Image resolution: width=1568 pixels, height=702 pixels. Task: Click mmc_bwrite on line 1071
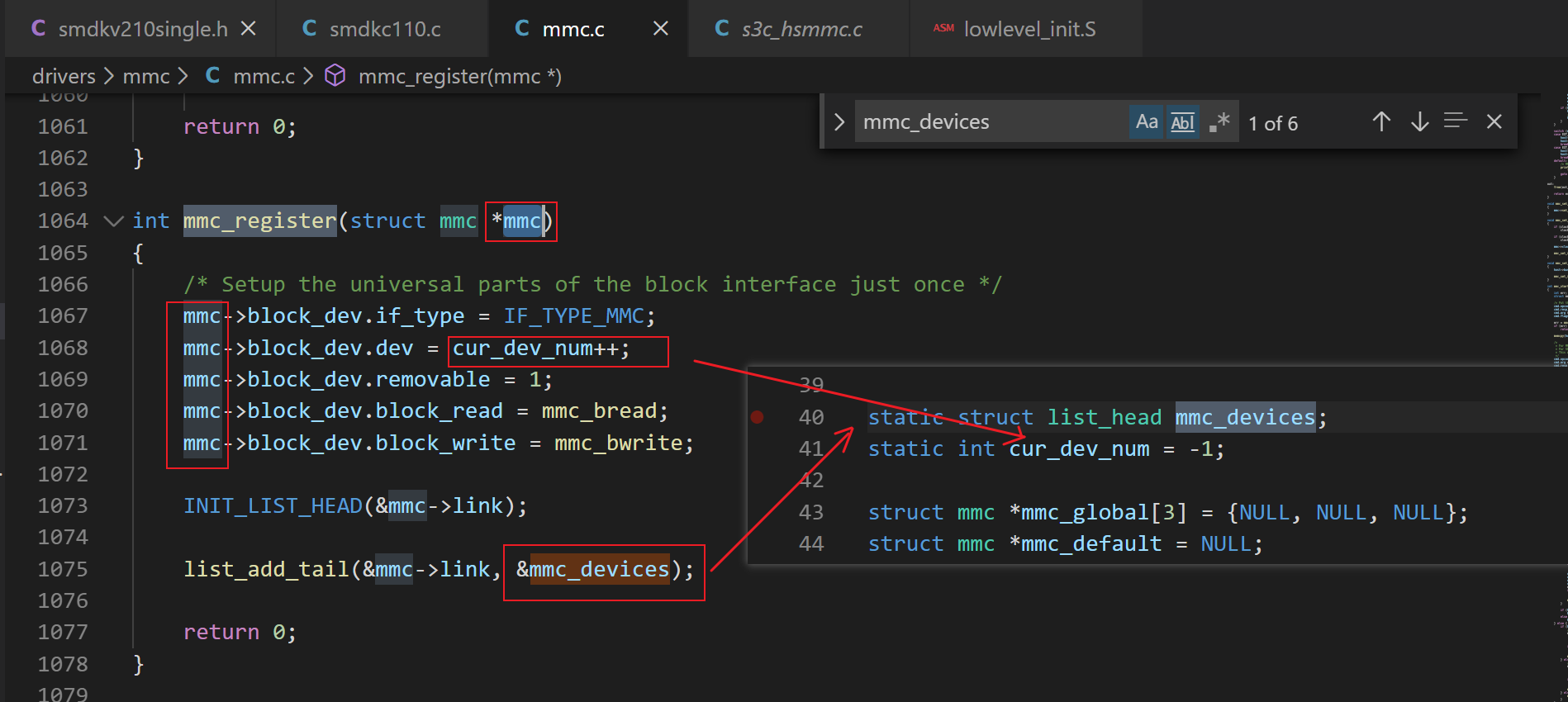pos(618,443)
